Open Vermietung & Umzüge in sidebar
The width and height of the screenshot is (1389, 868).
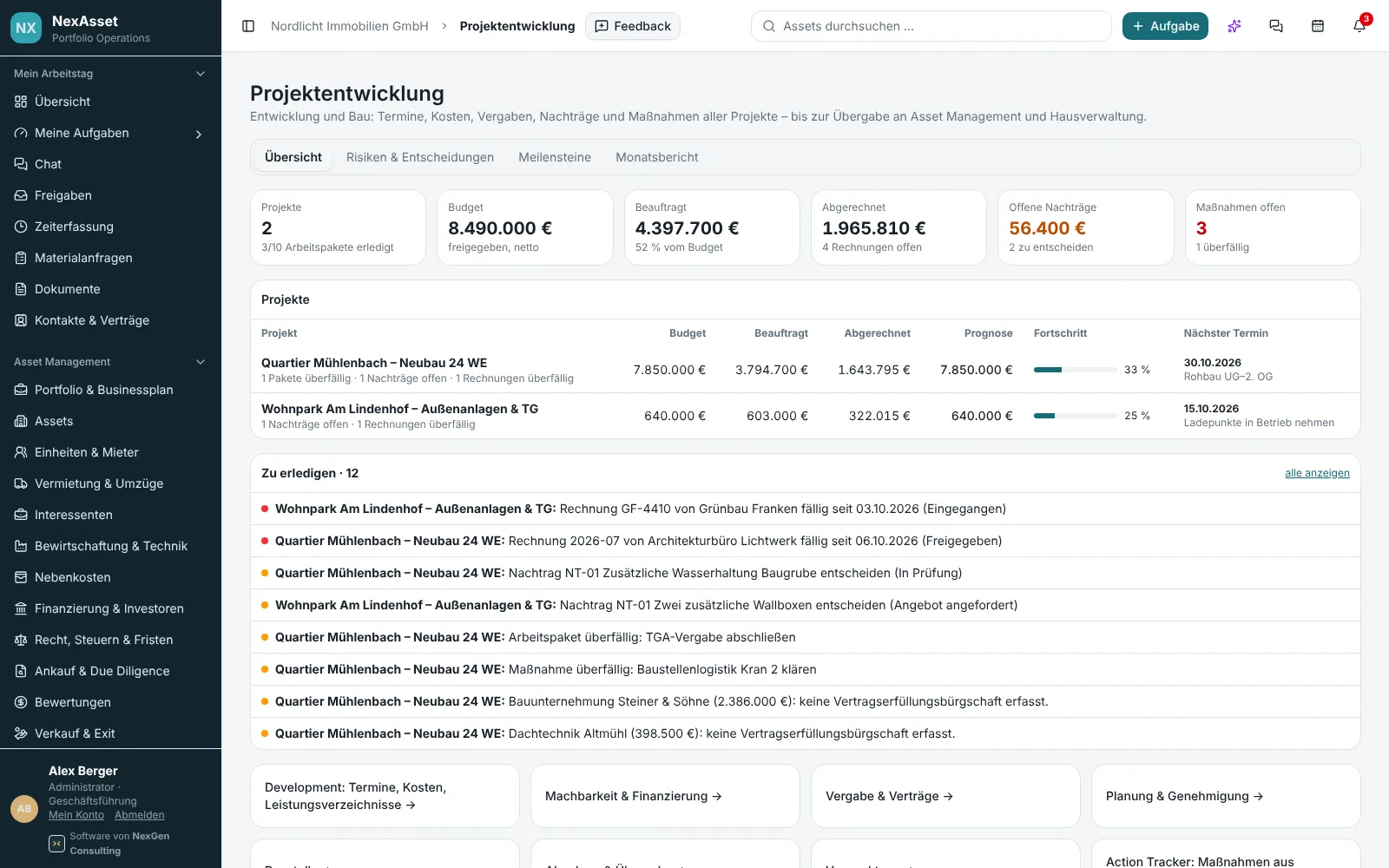coord(110,483)
